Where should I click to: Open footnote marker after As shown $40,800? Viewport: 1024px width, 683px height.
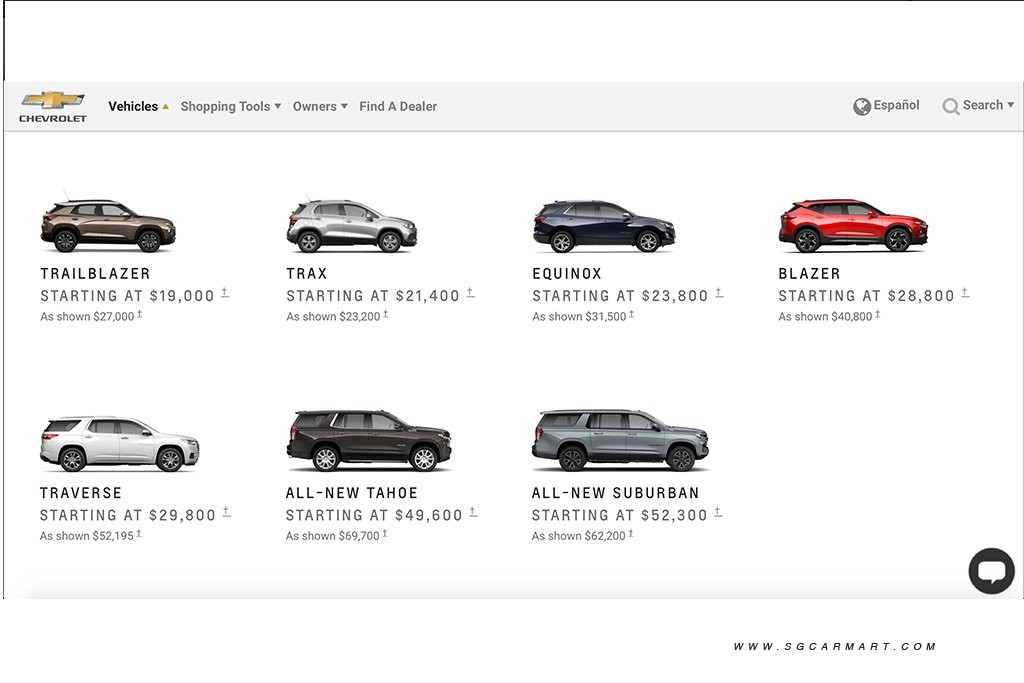pos(878,315)
